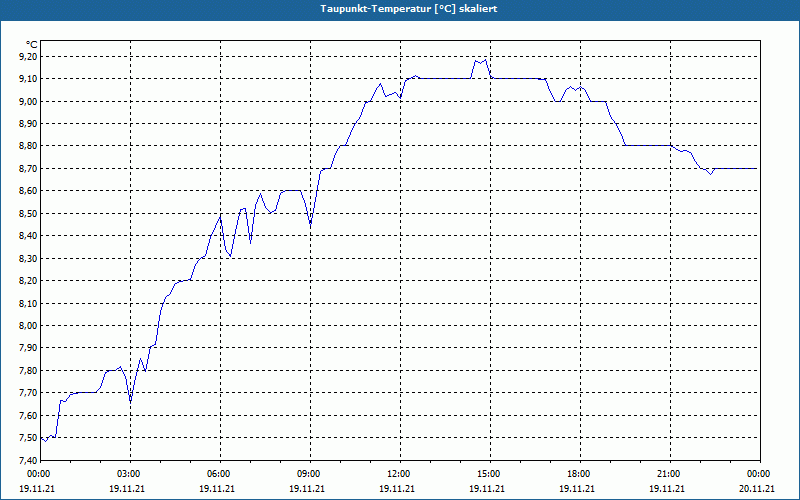This screenshot has width=800, height=500.
Task: Click the '21:00' time label
Action: pyautogui.click(x=668, y=474)
